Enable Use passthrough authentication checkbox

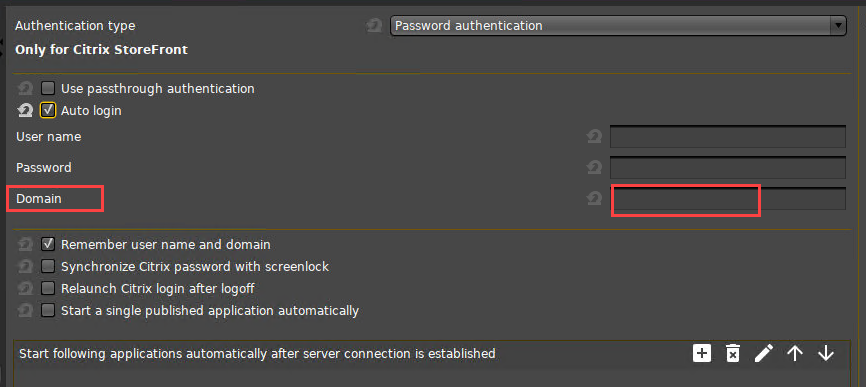pos(48,88)
